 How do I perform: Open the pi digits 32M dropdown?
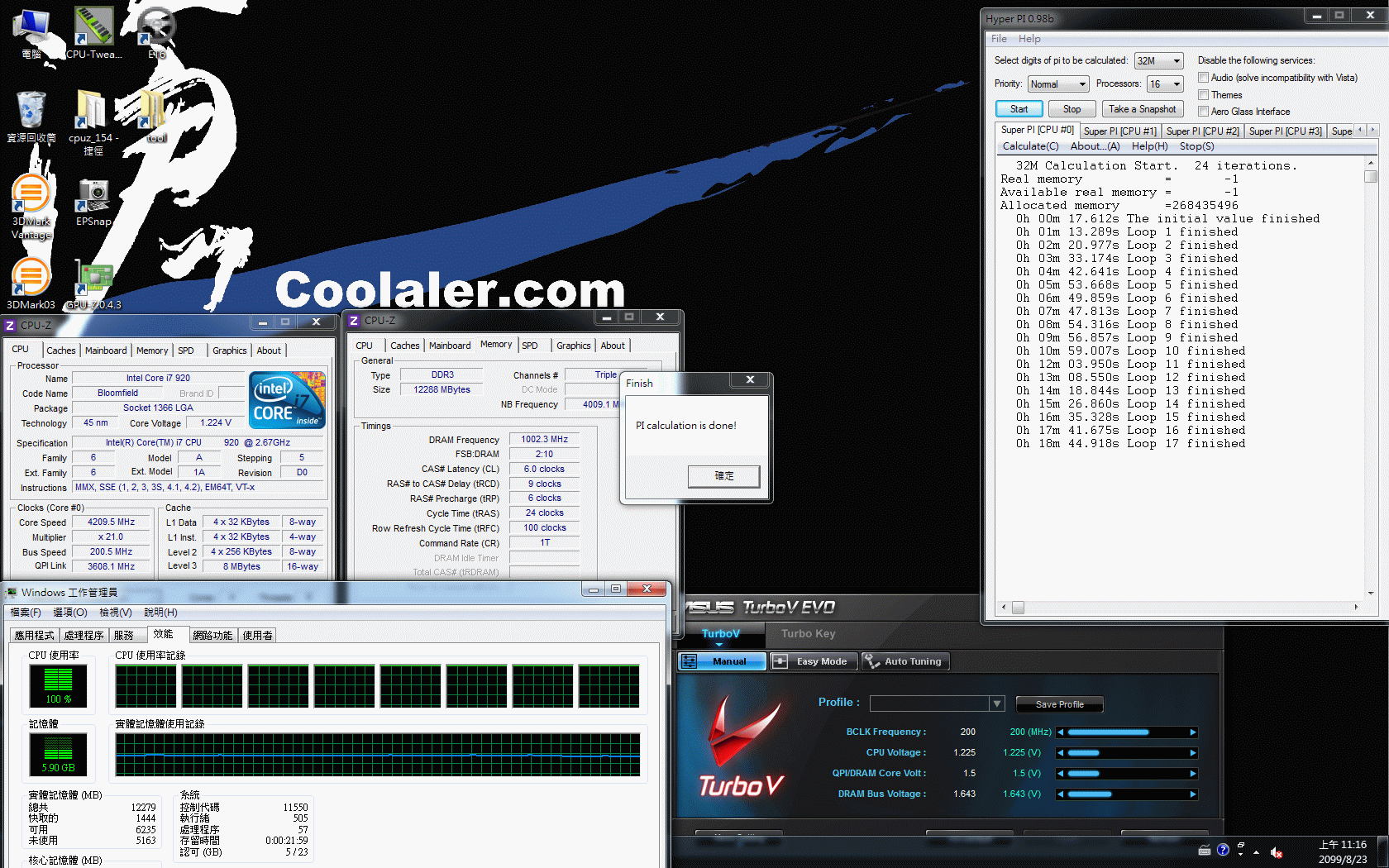click(1159, 61)
